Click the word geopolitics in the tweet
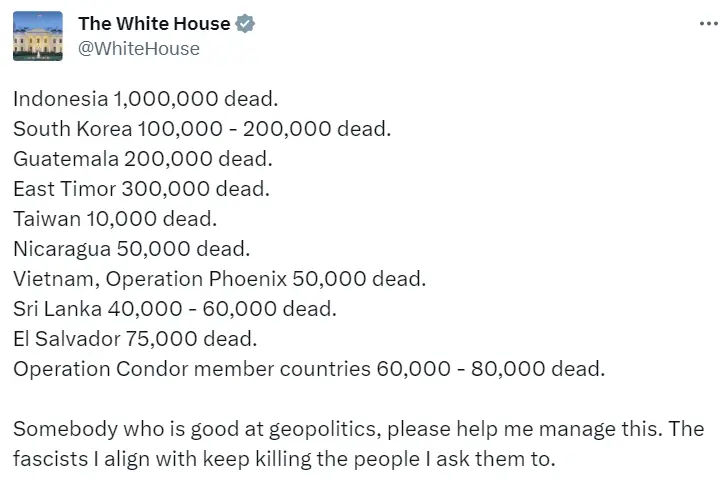 pyautogui.click(x=325, y=429)
